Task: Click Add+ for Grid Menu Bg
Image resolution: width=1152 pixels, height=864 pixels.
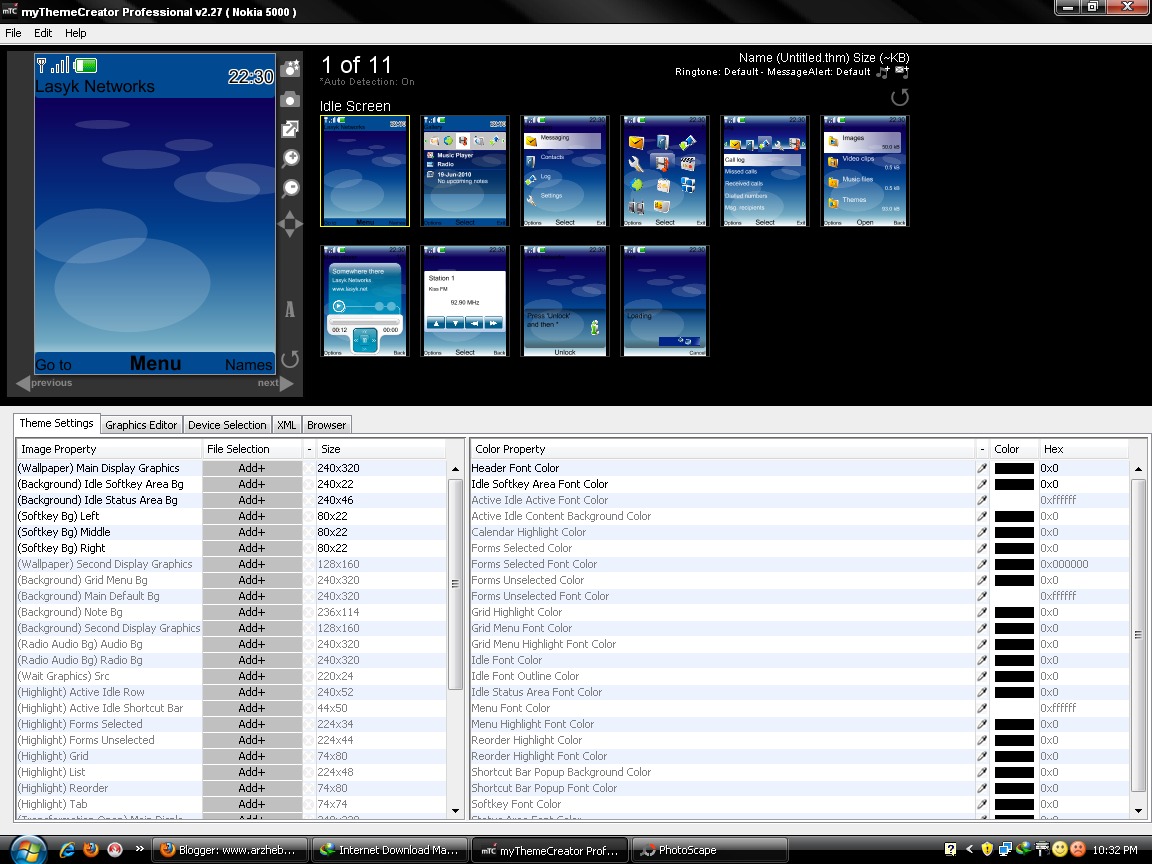Action: (x=251, y=580)
